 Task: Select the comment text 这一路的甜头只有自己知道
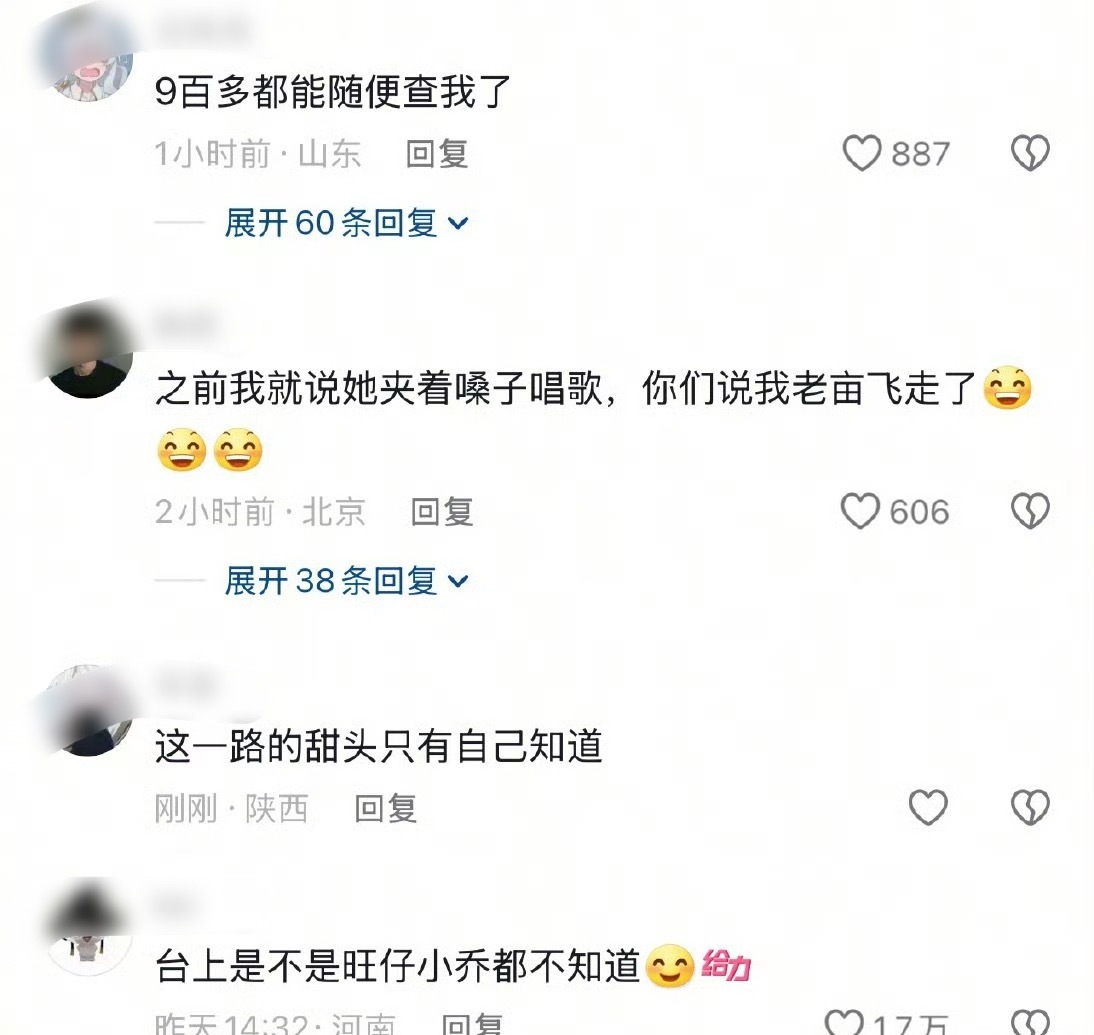click(x=379, y=746)
